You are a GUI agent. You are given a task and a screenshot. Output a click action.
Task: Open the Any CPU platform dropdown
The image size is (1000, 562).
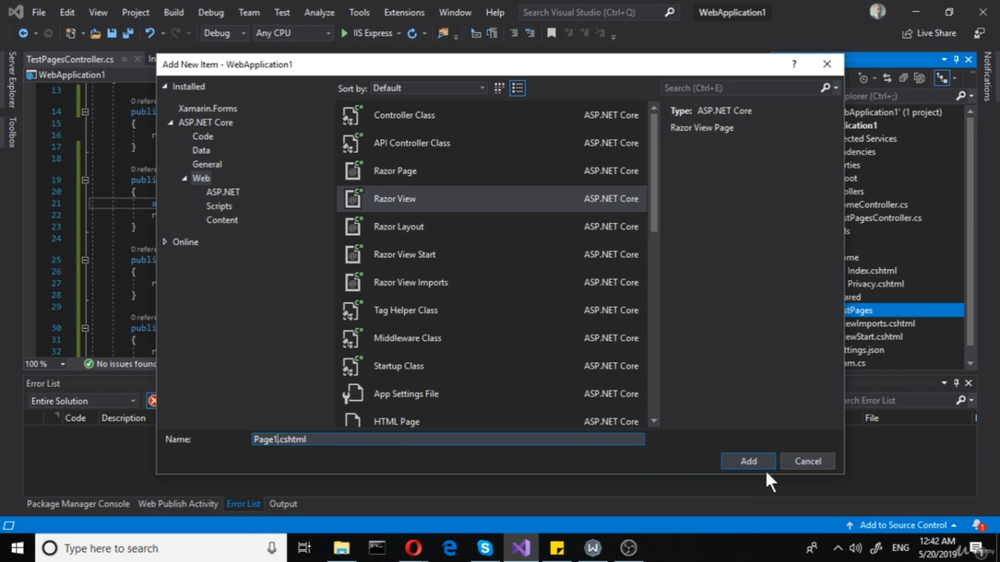coord(293,33)
